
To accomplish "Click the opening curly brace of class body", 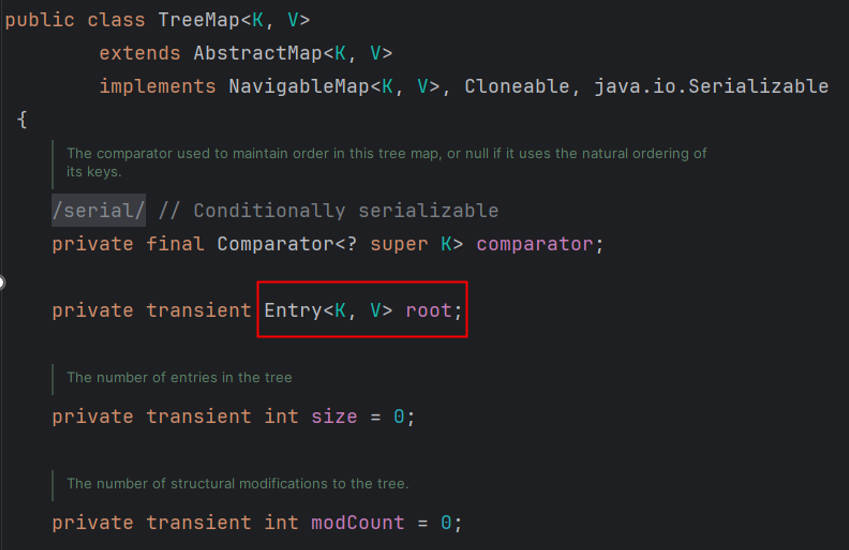I will (22, 120).
